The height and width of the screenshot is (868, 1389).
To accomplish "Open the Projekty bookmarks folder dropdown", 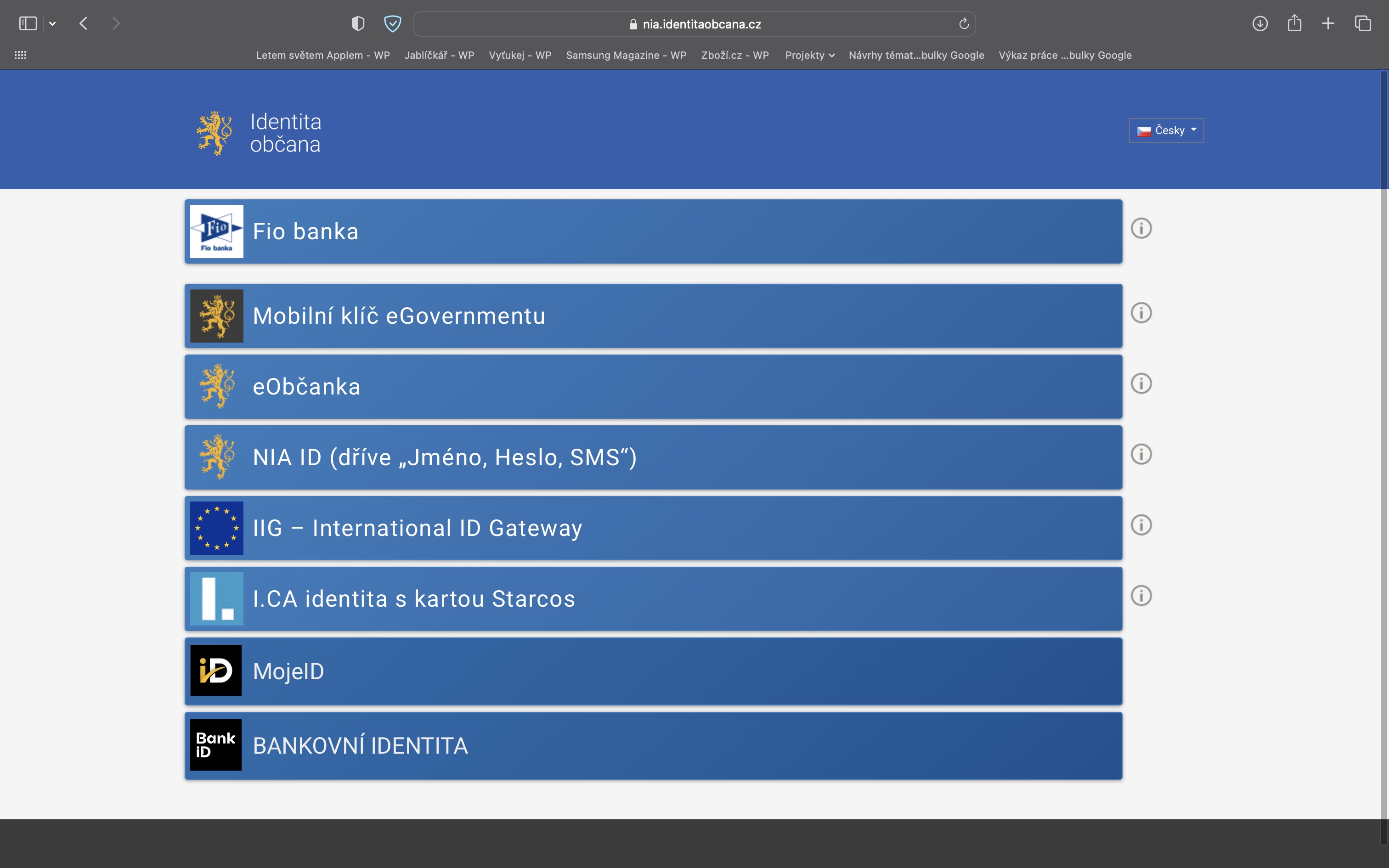I will pyautogui.click(x=809, y=55).
